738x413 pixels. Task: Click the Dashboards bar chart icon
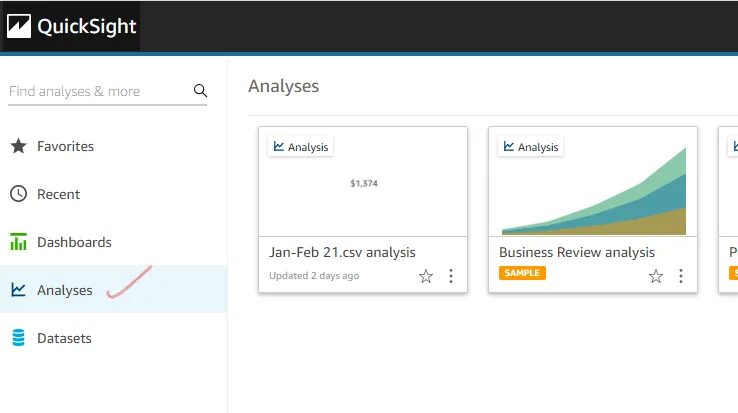[x=18, y=242]
